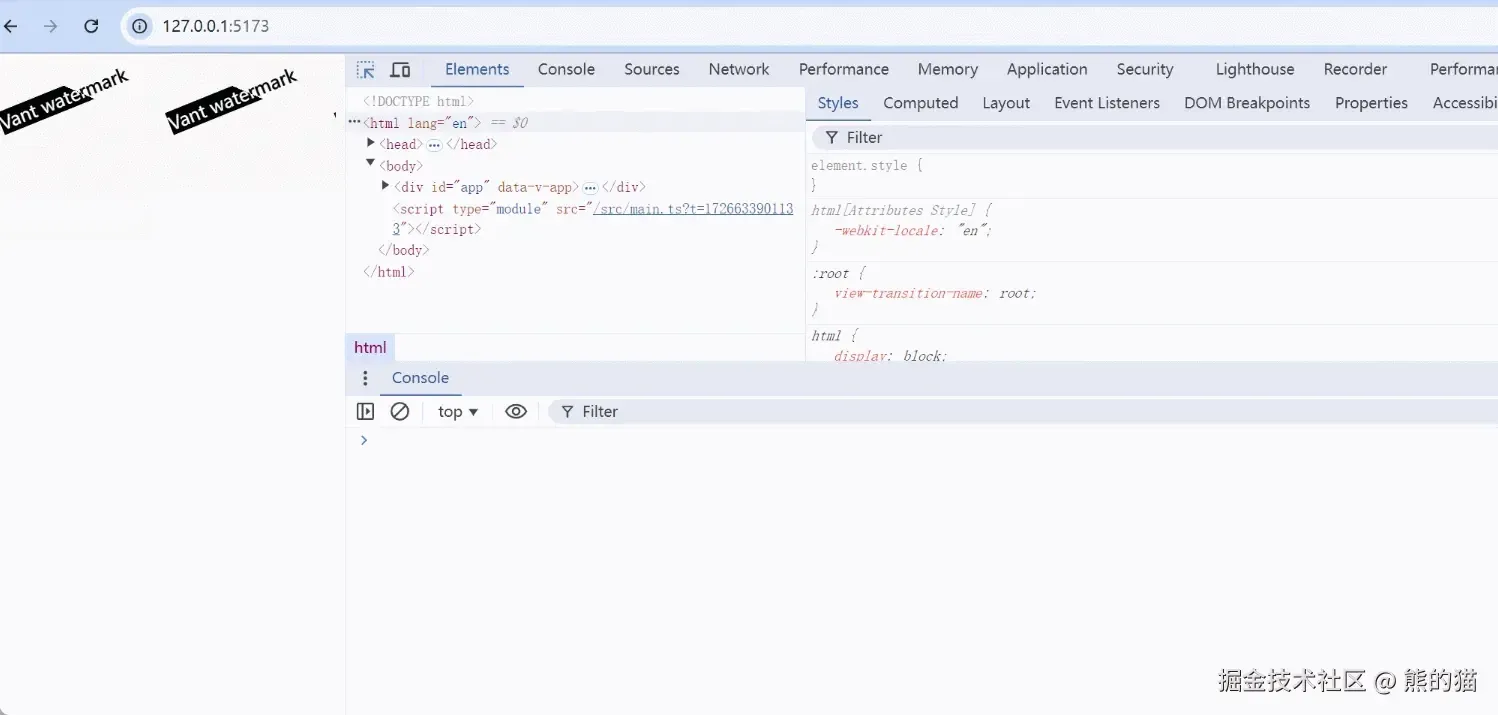Viewport: 1498px width, 715px height.
Task: Show the console sidebar panel icon
Action: (x=365, y=412)
